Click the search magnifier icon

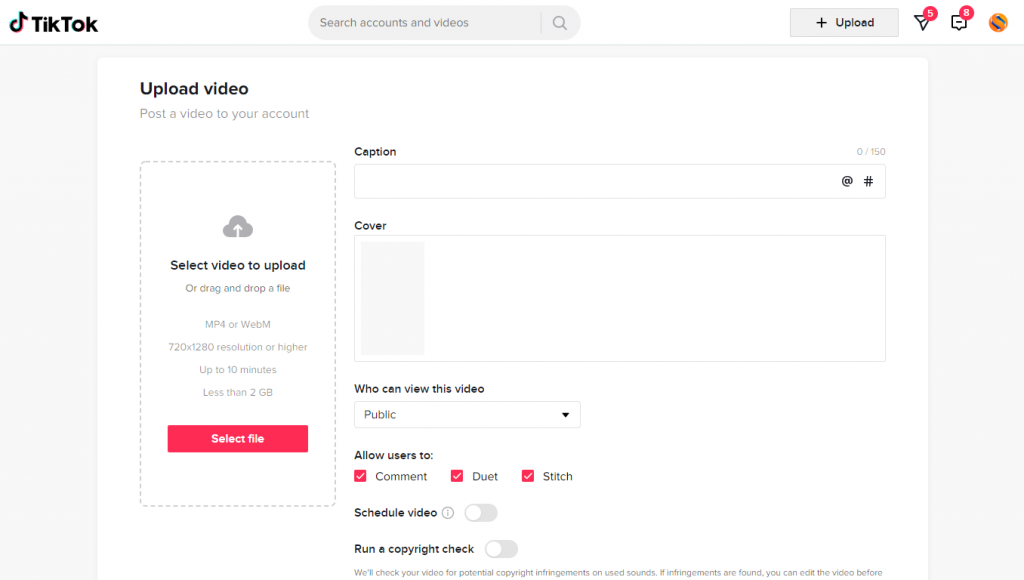pyautogui.click(x=560, y=23)
